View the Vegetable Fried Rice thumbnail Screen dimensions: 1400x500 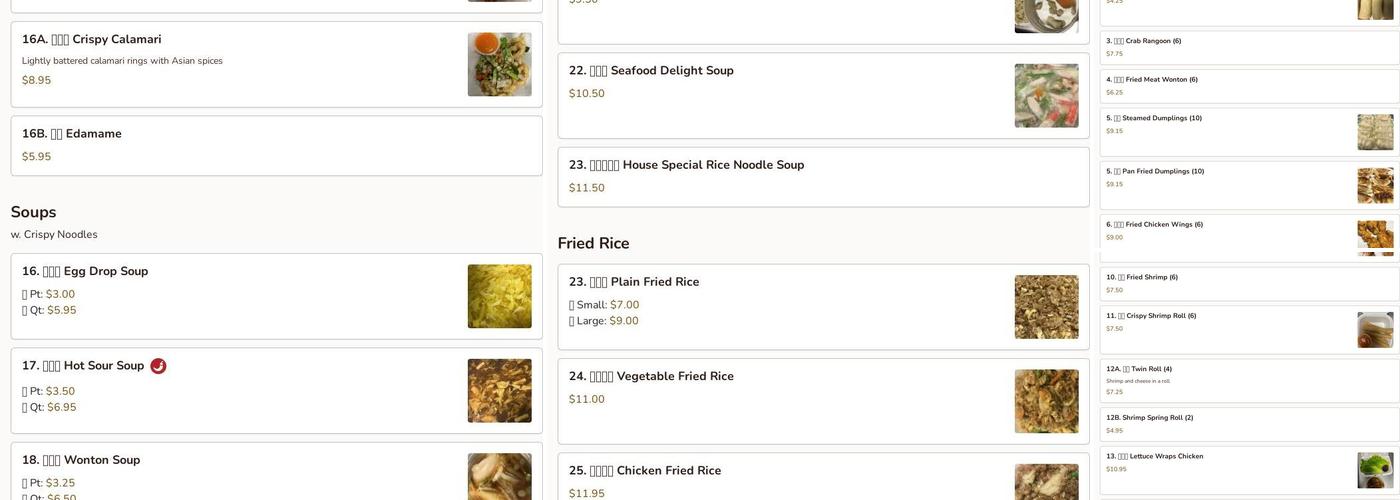(1046, 401)
